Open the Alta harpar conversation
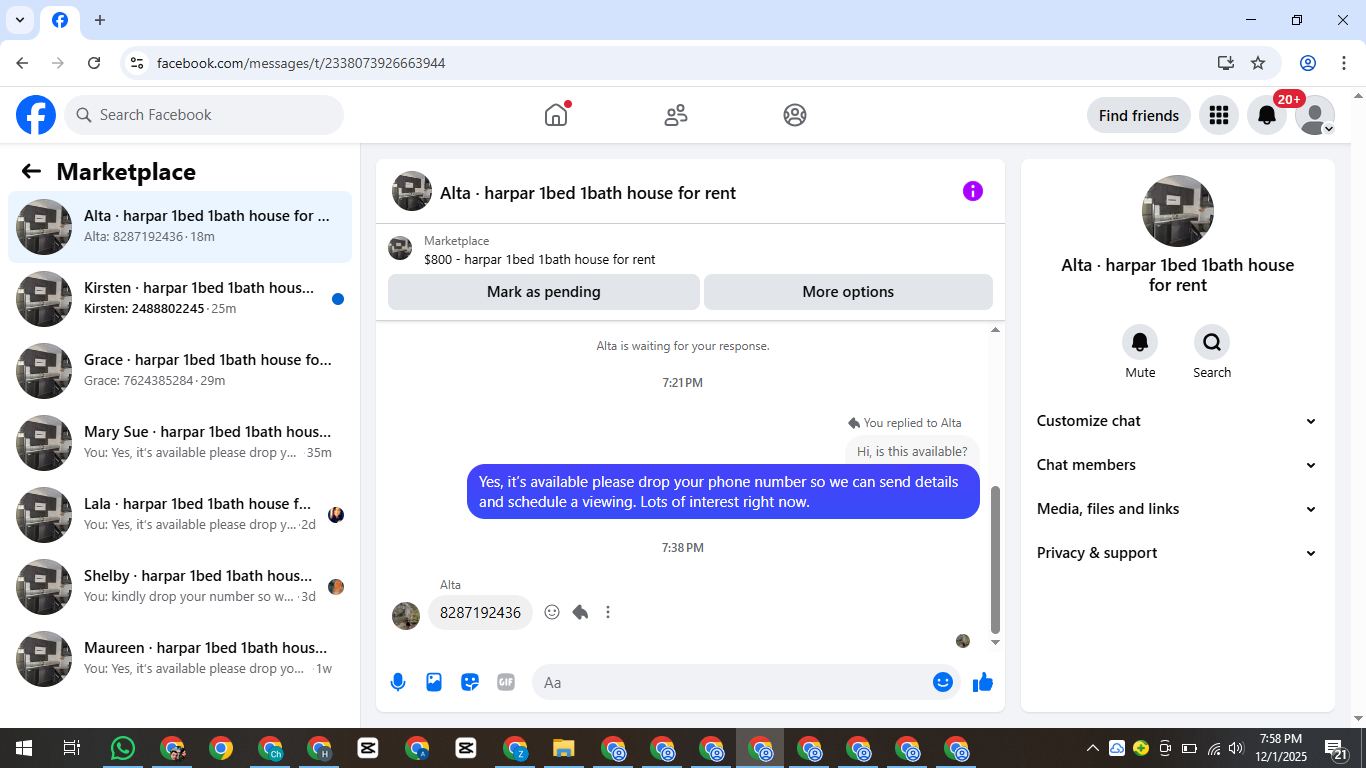1366x768 pixels. (x=180, y=227)
